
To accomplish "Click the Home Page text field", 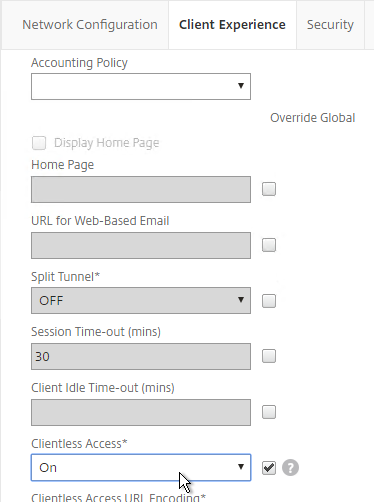I will pyautogui.click(x=141, y=190).
